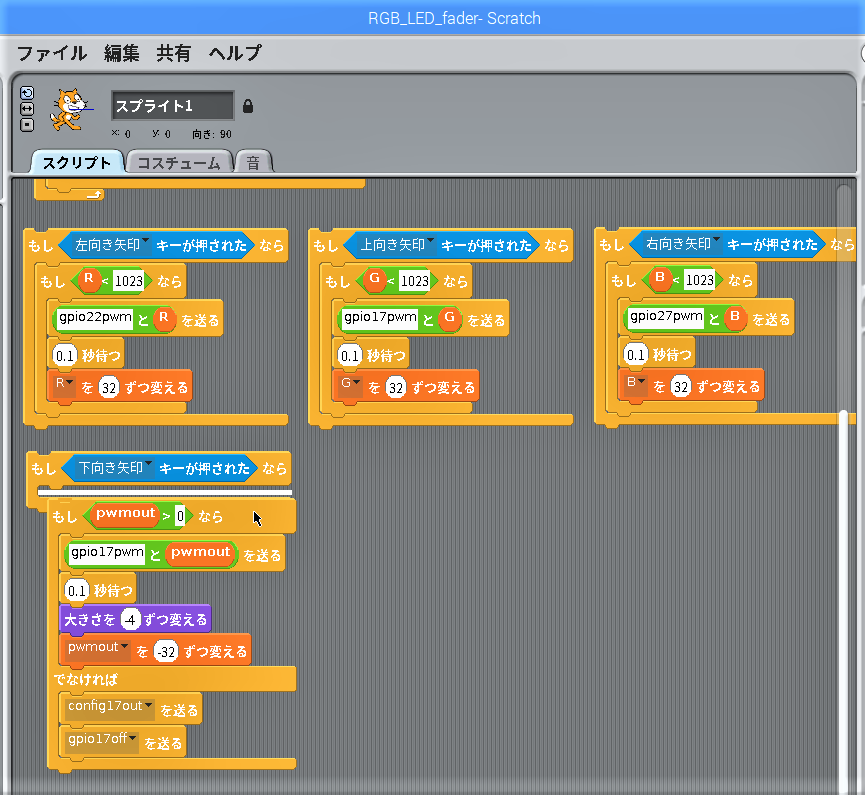This screenshot has height=795, width=865.
Task: Expand the 左向き矢印 key dropdown
Action: click(x=145, y=243)
